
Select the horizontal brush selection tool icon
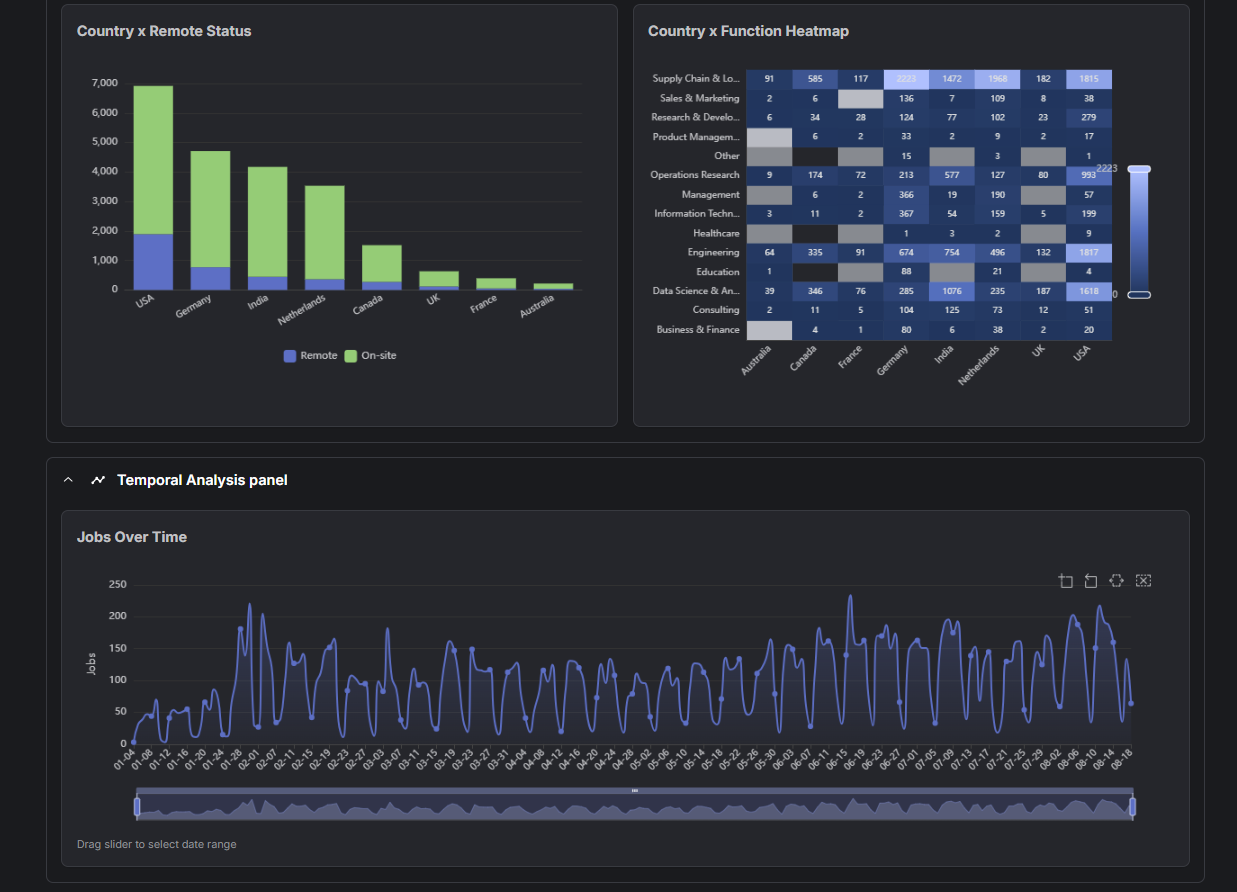(x=1117, y=581)
